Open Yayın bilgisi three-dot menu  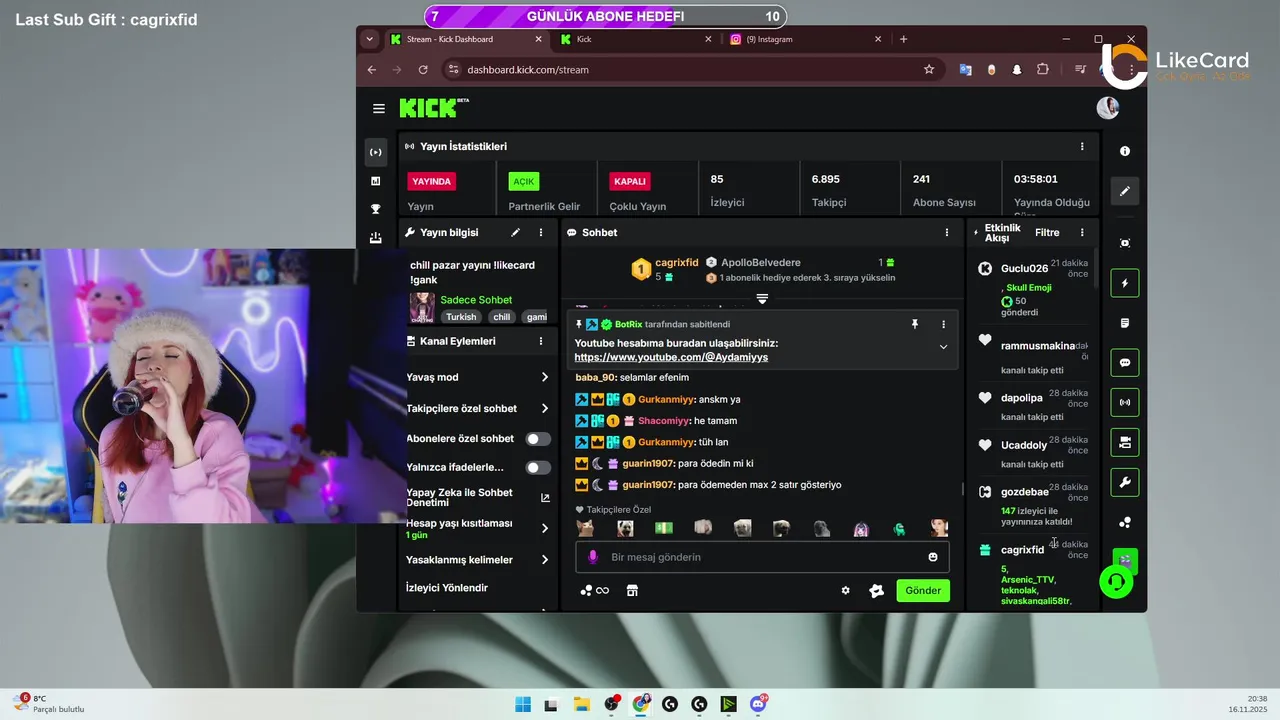click(541, 232)
